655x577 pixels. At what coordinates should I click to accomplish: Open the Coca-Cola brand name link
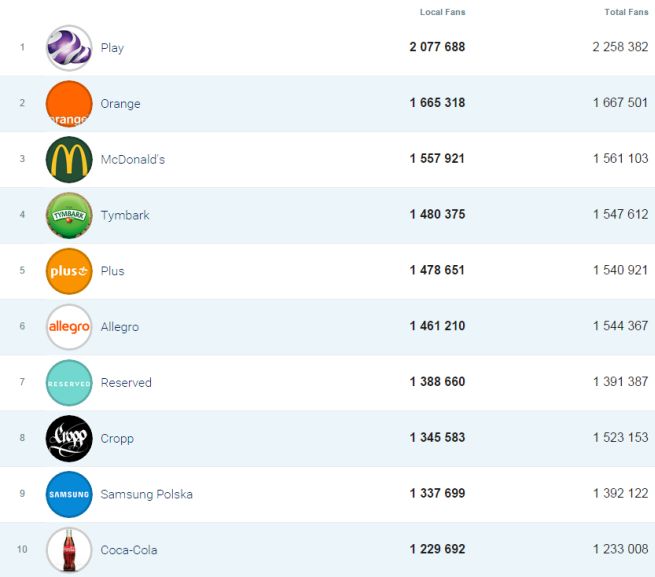(x=129, y=550)
